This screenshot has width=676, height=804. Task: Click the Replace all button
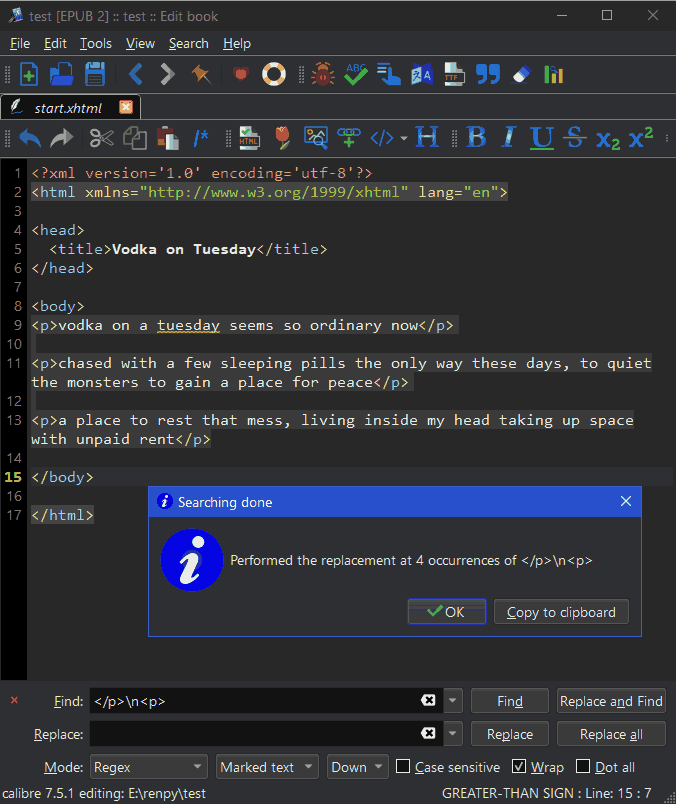[x=611, y=734]
